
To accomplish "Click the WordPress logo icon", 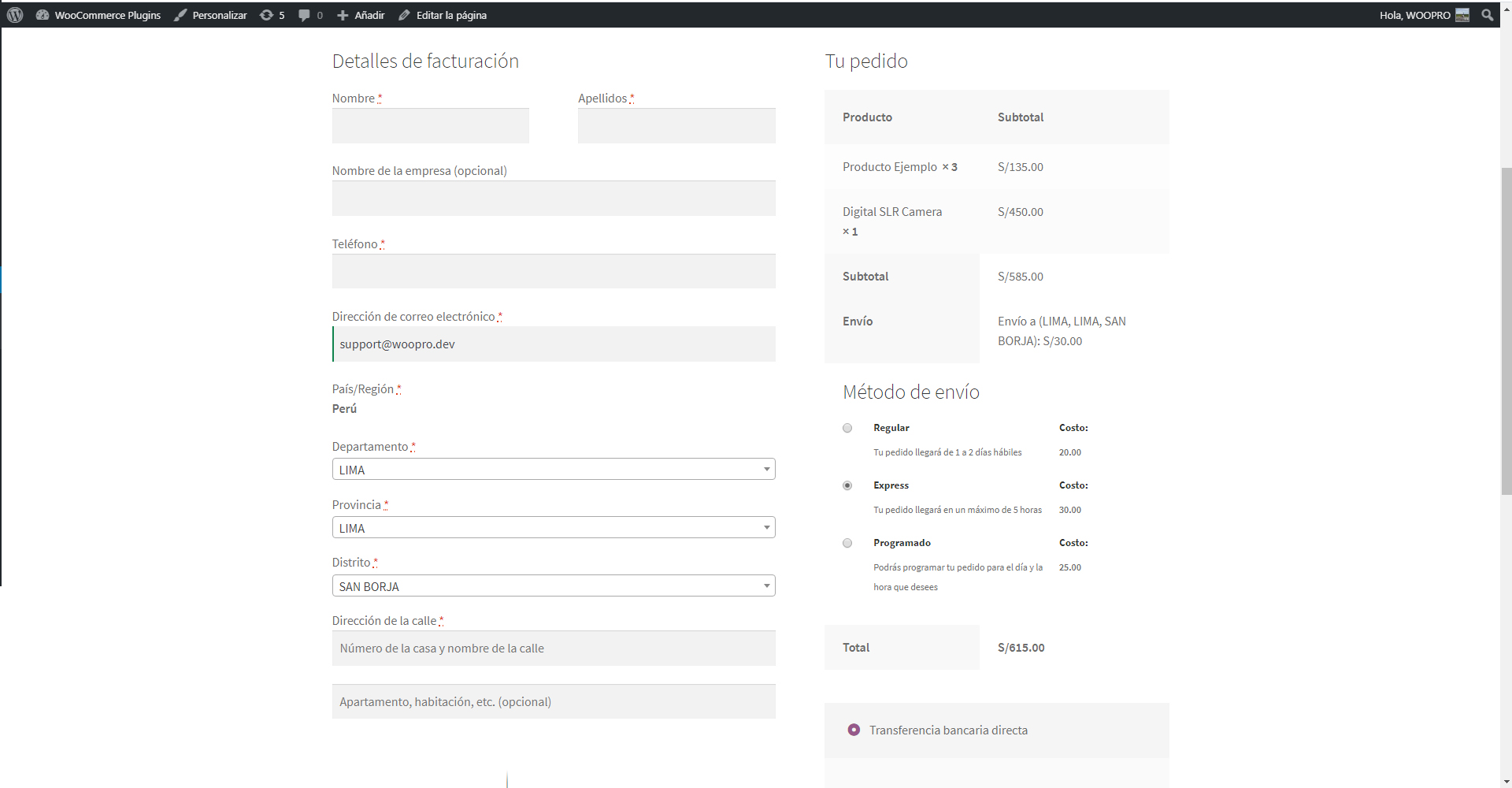I will click(x=15, y=15).
